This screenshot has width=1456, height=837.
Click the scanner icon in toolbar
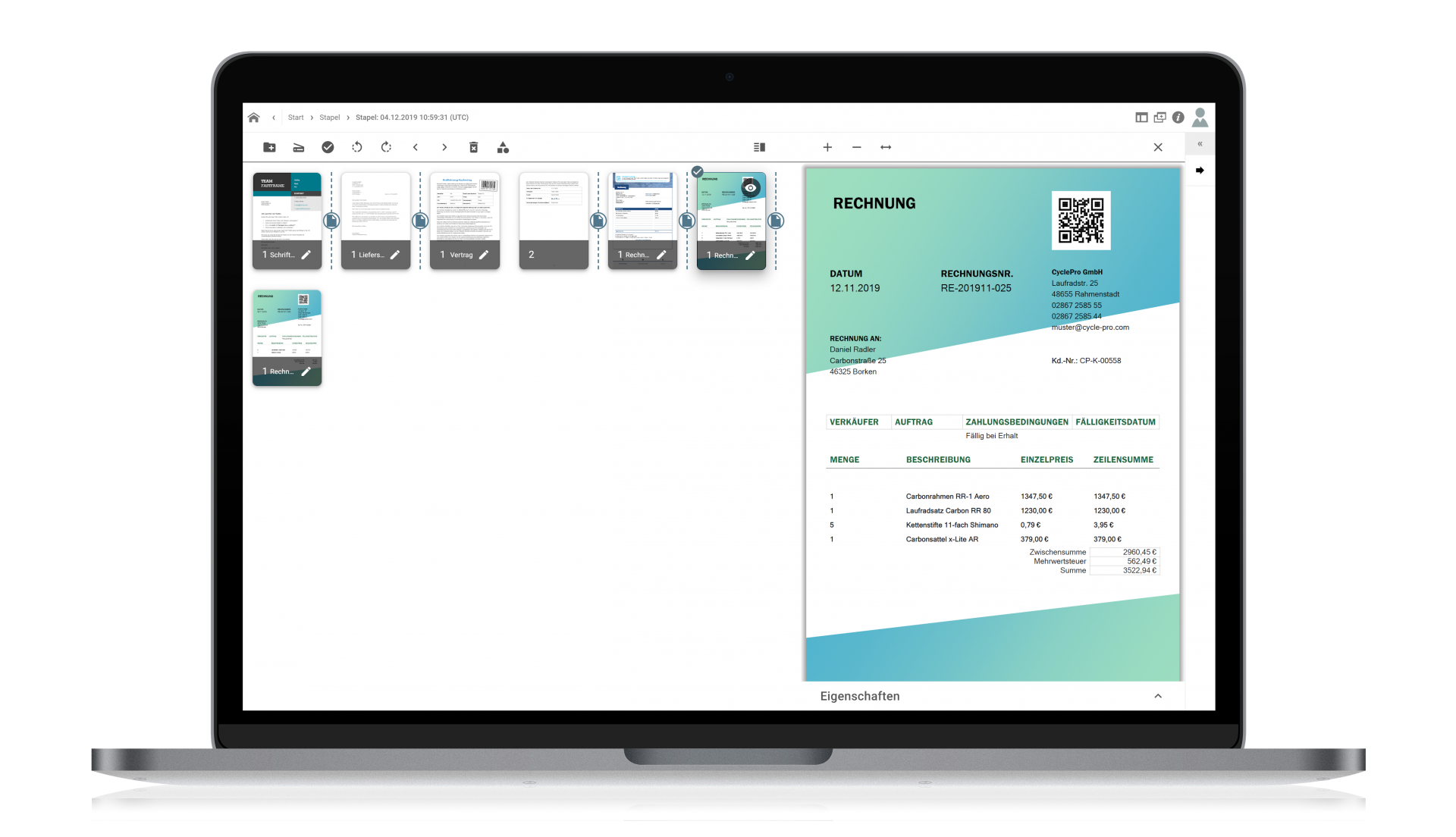pyautogui.click(x=299, y=147)
